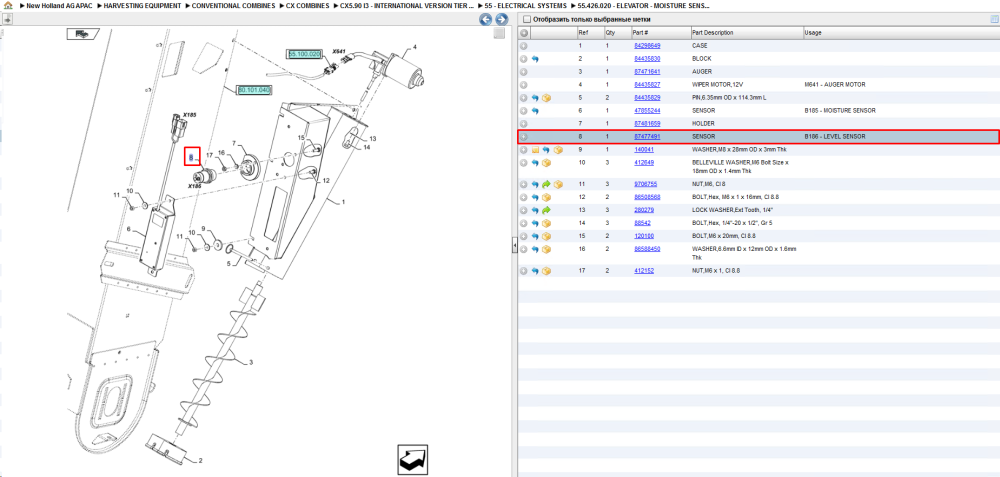
Task: Open part number 87471641 link
Action: (x=647, y=72)
